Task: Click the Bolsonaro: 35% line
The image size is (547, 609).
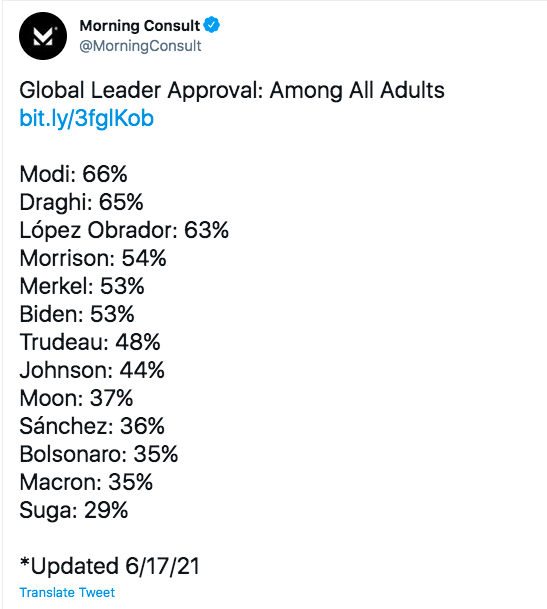Action: (x=99, y=454)
